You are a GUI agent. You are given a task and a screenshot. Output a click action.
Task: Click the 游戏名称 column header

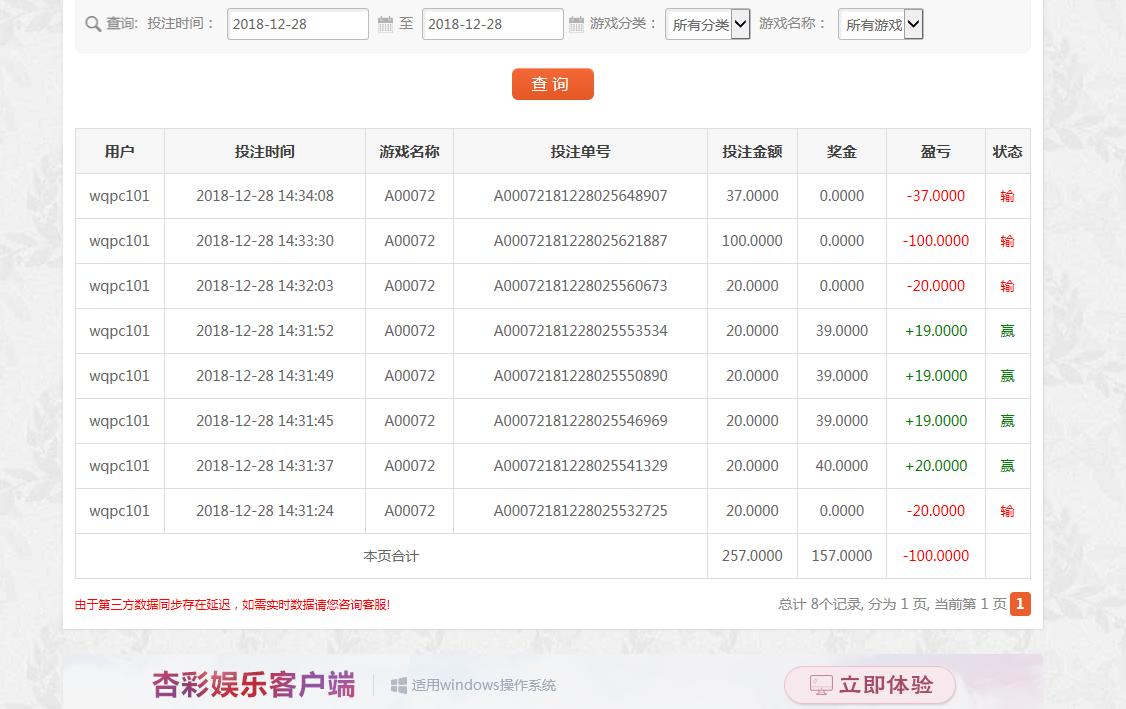point(409,152)
